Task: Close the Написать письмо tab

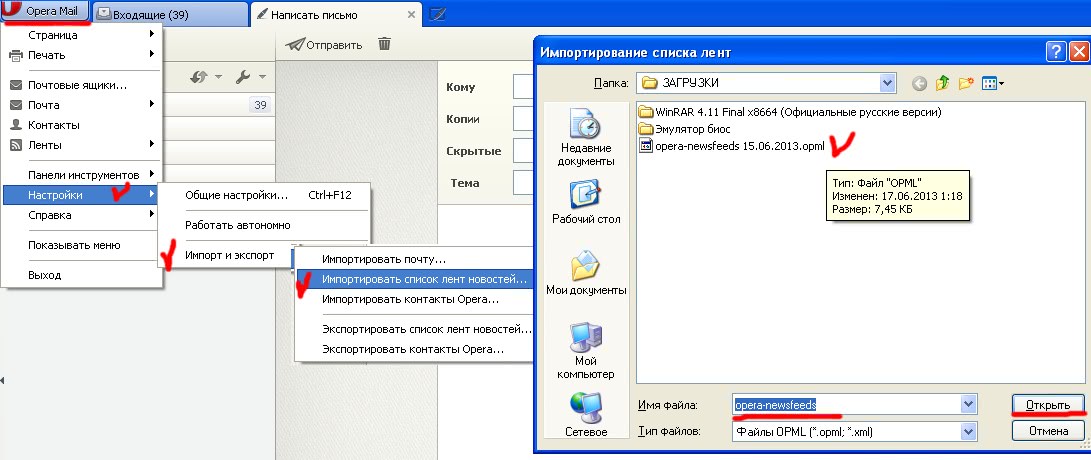Action: (x=411, y=14)
